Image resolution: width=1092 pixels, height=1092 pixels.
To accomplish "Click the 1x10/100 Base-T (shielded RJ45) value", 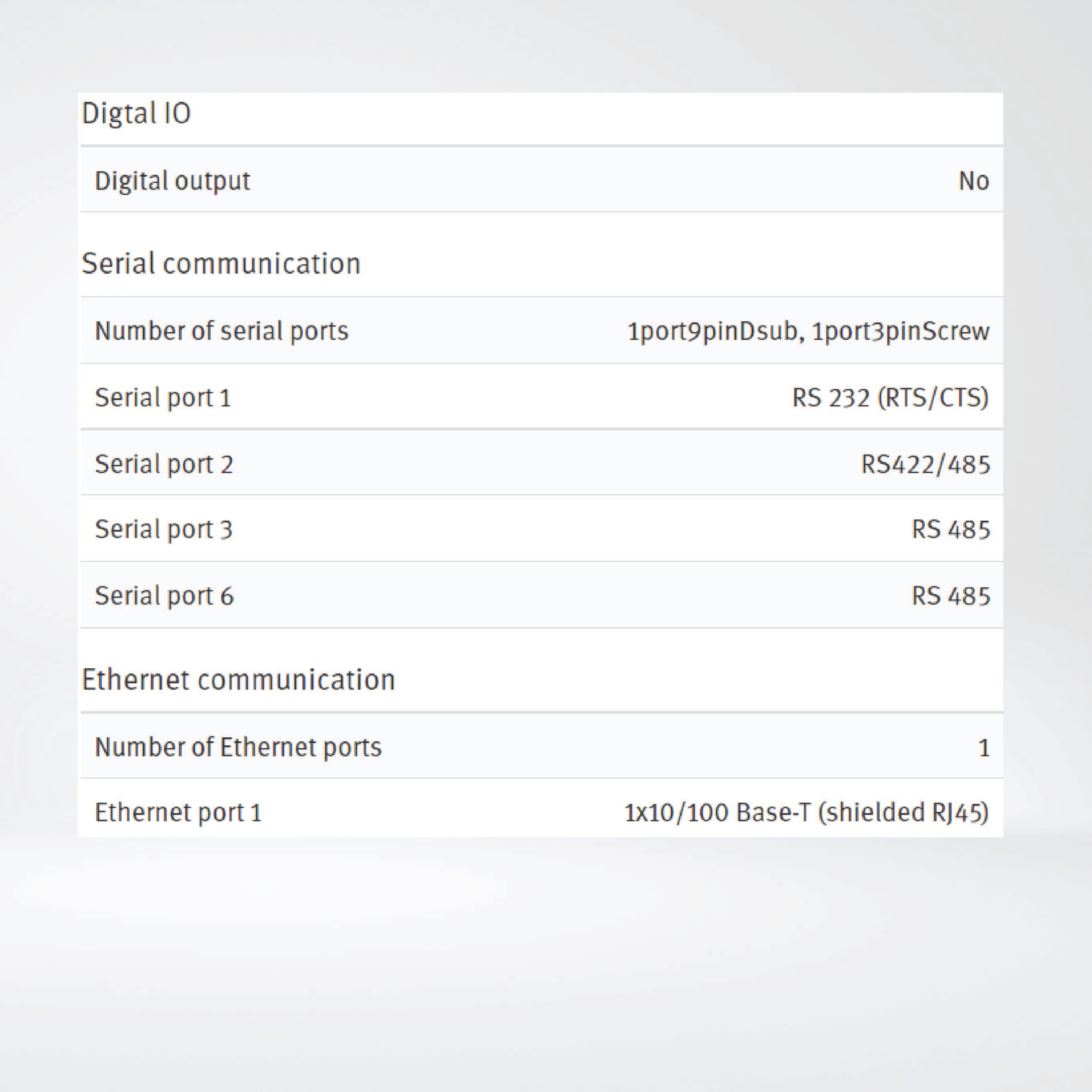I will tap(806, 813).
